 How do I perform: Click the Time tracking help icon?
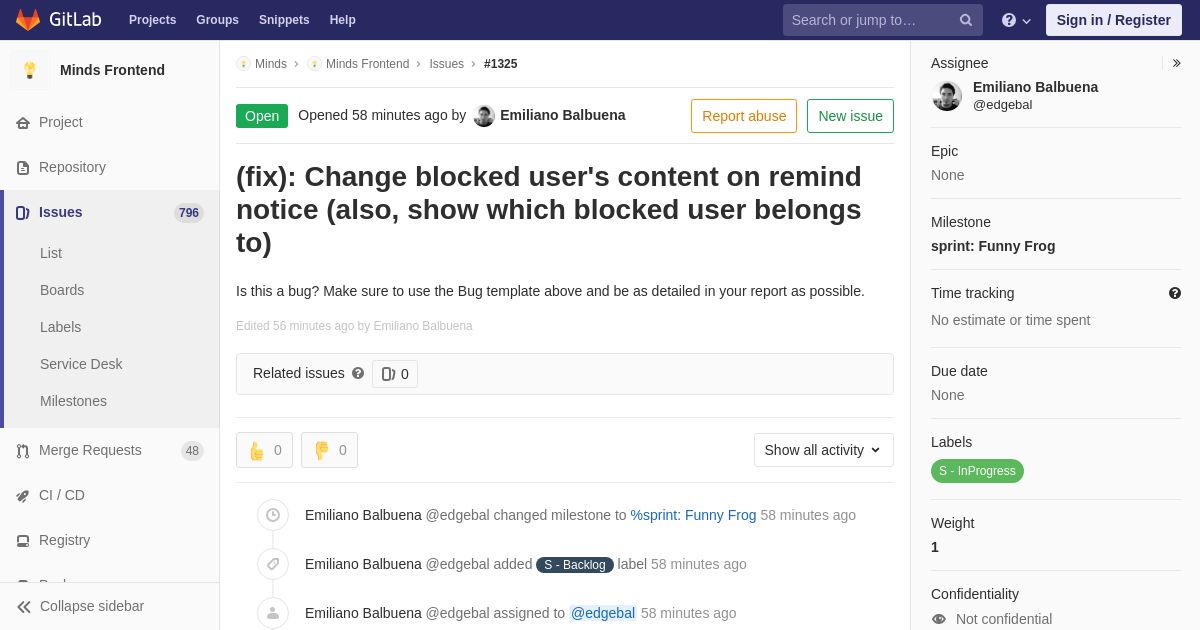click(x=1175, y=293)
